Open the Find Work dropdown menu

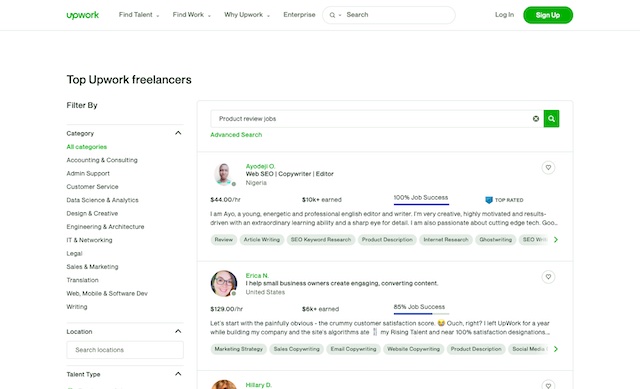tap(191, 15)
